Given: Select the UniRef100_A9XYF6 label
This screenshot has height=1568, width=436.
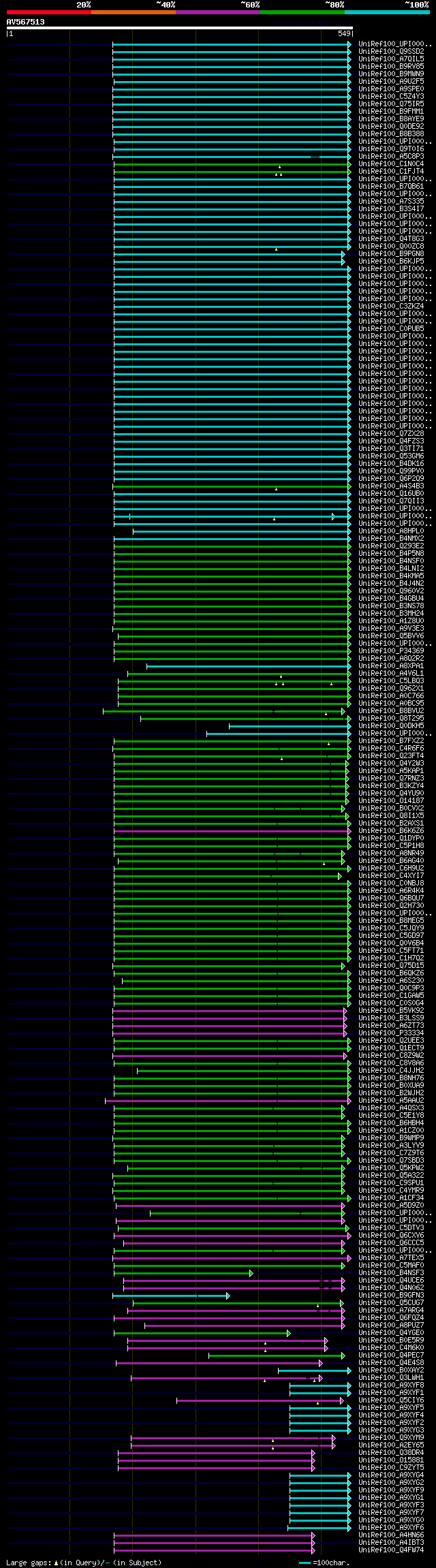Looking at the screenshot, I should pos(391,1527).
